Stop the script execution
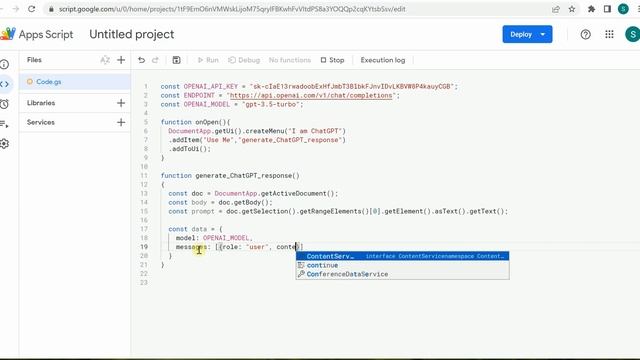This screenshot has height=360, width=640. [332, 60]
